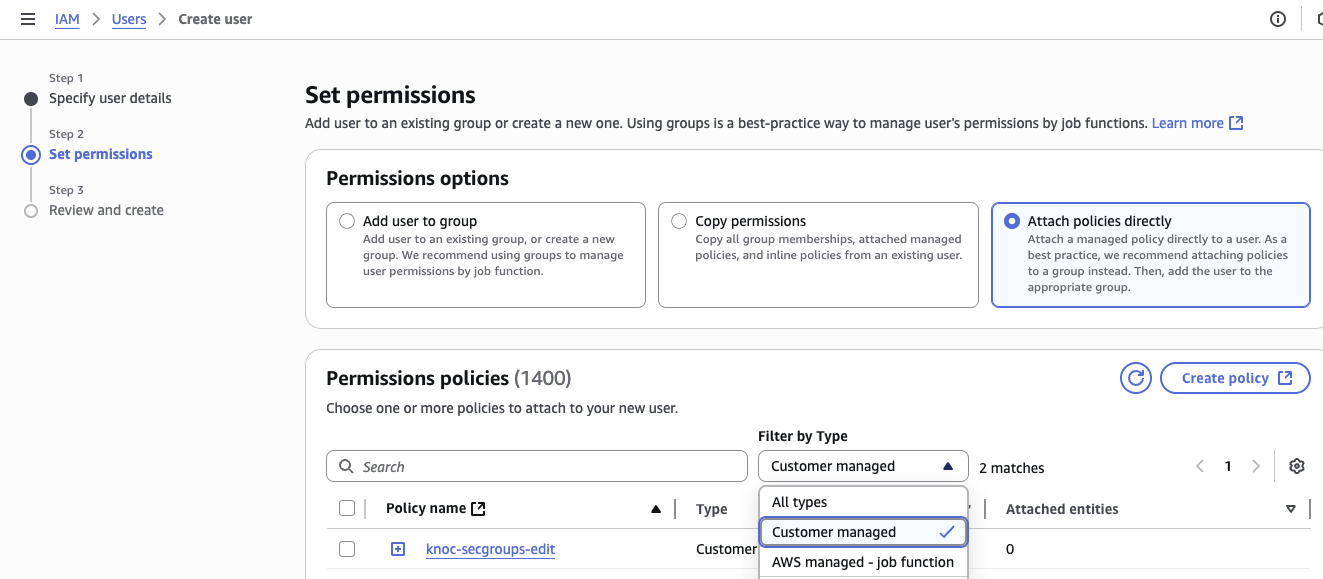Viewport: 1323px width, 579px height.
Task: Check the knoc-secgroups-edit policy checkbox
Action: pos(347,549)
